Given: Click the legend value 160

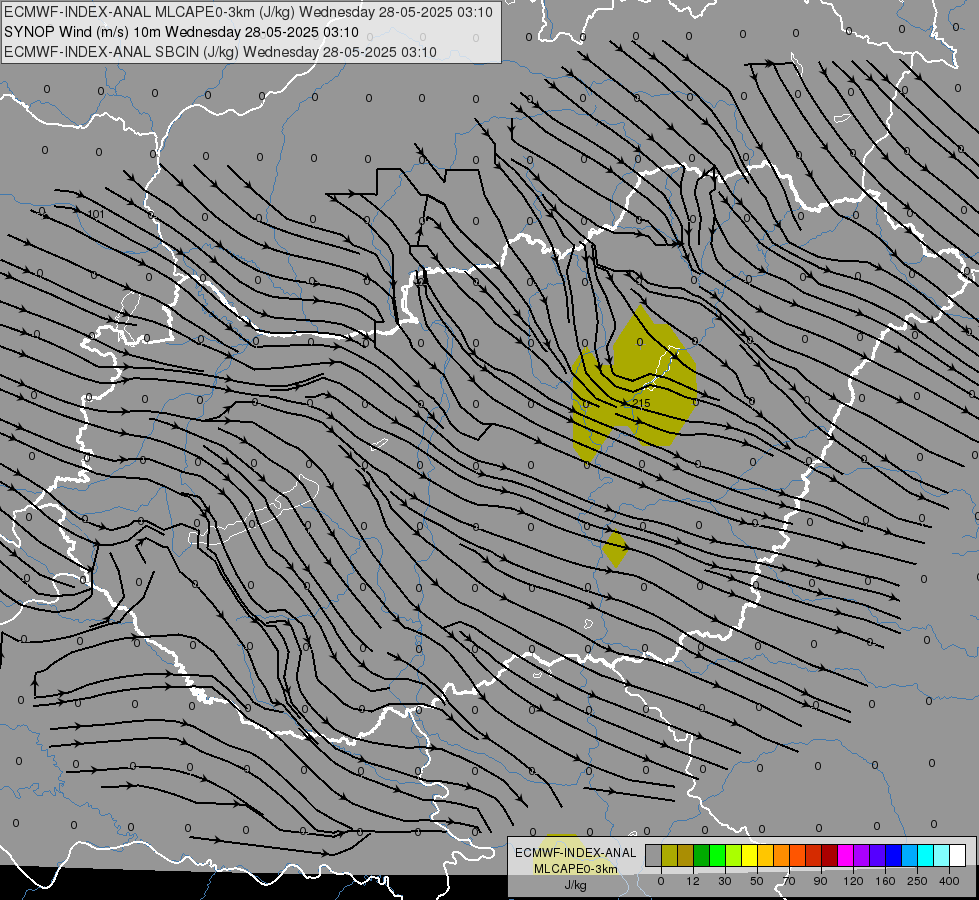Looking at the screenshot, I should click(885, 881).
